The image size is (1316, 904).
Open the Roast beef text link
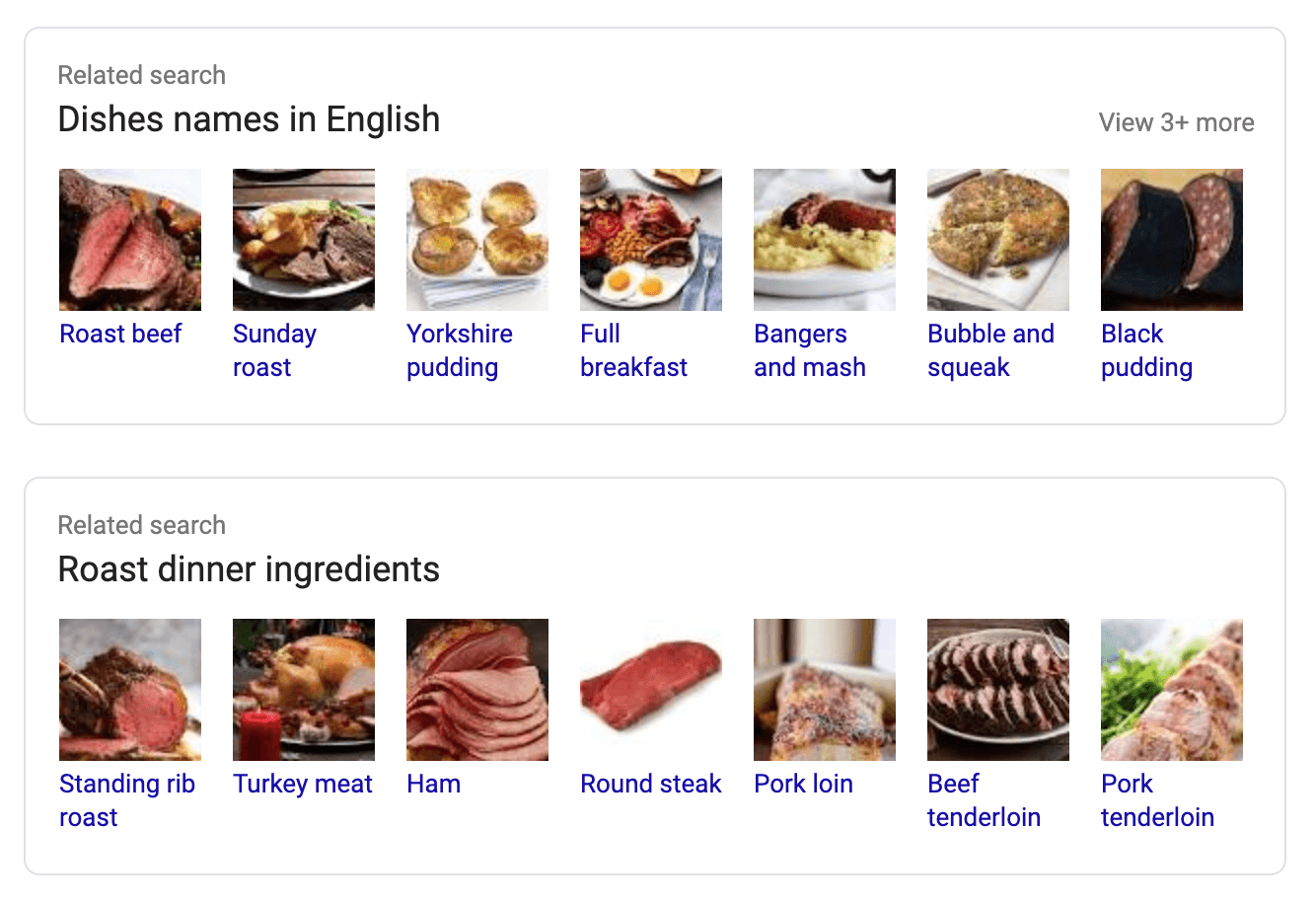tap(120, 334)
